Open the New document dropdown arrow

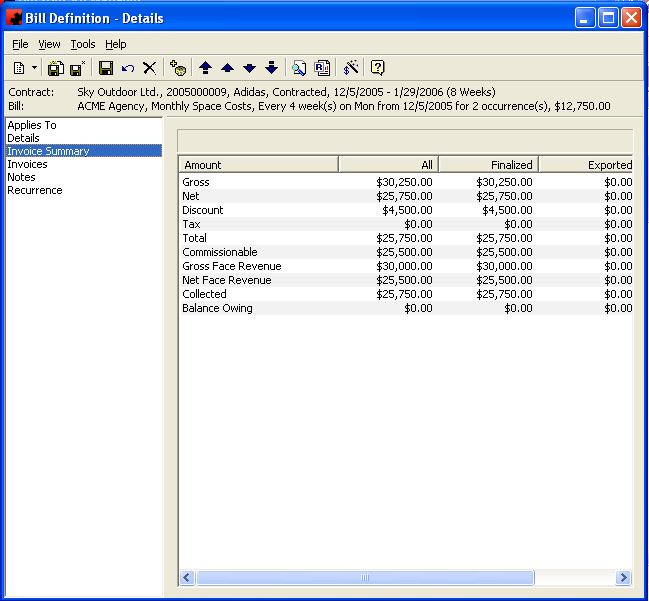tap(34, 68)
